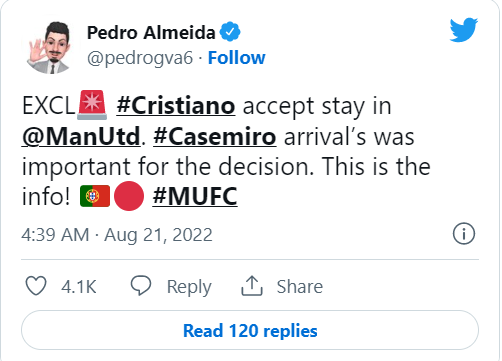Click the red circle emoji
Viewport: 502px width, 361px height.
129,196
